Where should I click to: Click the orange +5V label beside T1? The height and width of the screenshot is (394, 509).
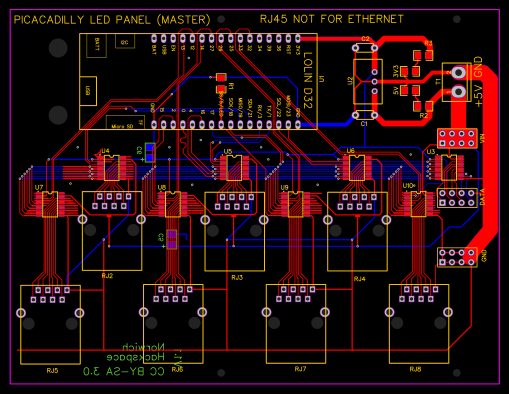[478, 96]
